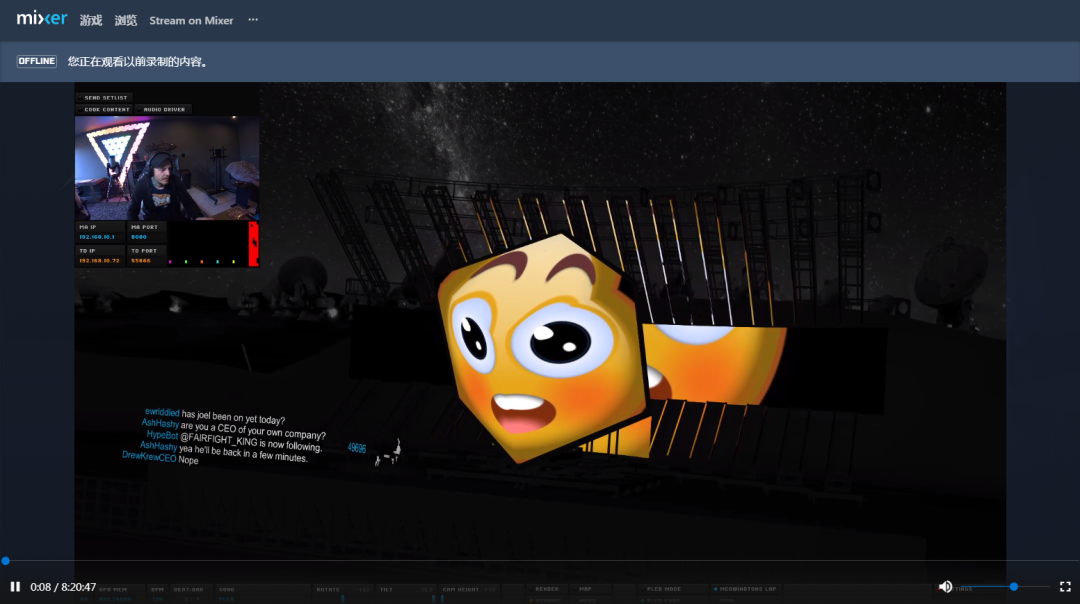The height and width of the screenshot is (604, 1080).
Task: Click the DrewKrewCEO username in chat overlay
Action: coord(149,457)
